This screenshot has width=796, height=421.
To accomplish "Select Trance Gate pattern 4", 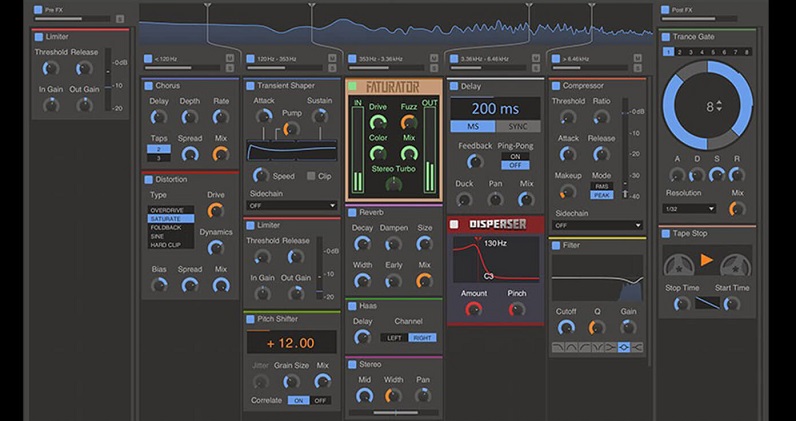I will coord(703,52).
